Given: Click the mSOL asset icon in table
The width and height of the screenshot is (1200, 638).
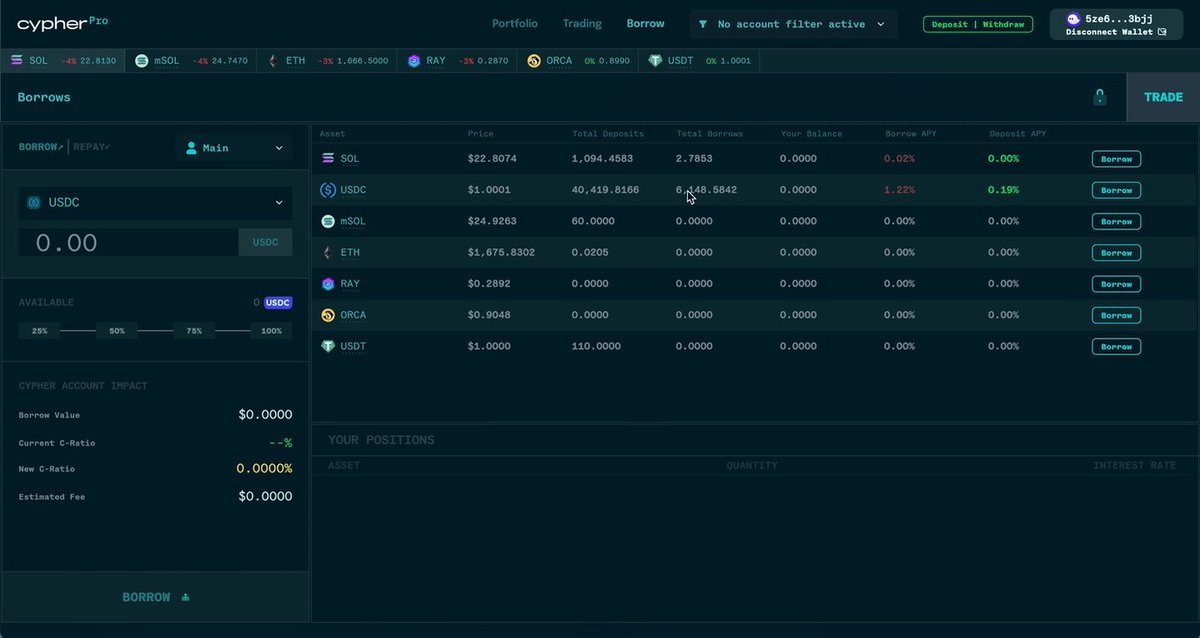Looking at the screenshot, I should click(x=328, y=221).
